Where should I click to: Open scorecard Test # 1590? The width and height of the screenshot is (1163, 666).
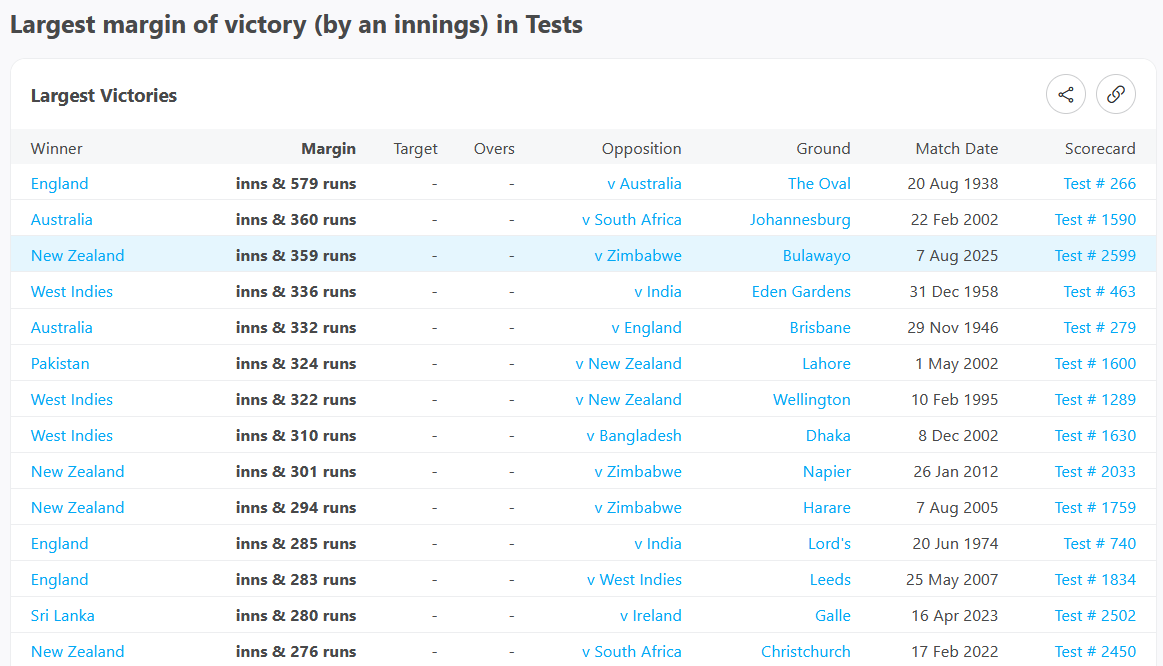coord(1096,220)
